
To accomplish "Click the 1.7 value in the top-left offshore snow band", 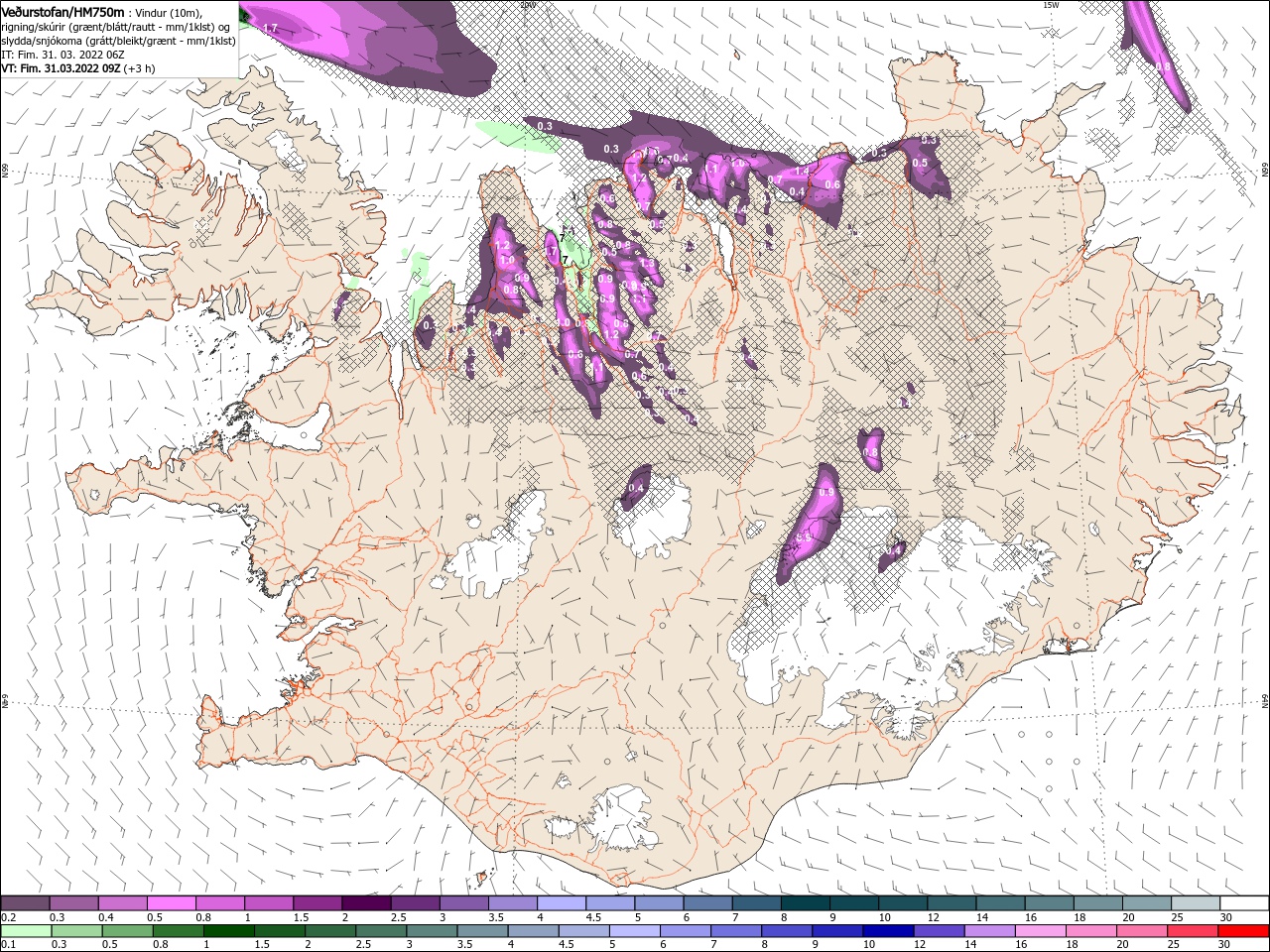I will [x=271, y=29].
